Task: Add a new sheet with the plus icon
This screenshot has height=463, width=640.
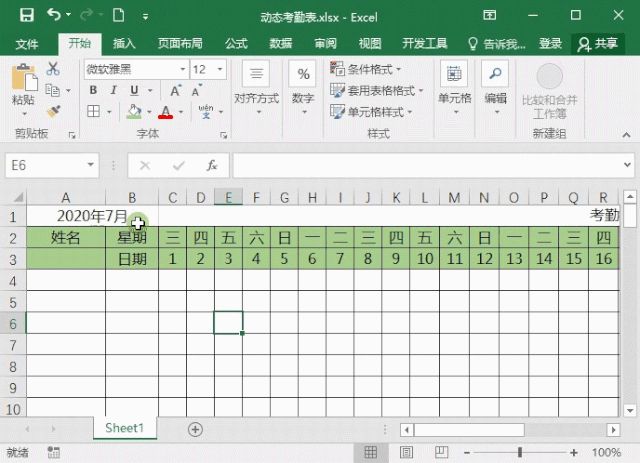Action: point(196,429)
